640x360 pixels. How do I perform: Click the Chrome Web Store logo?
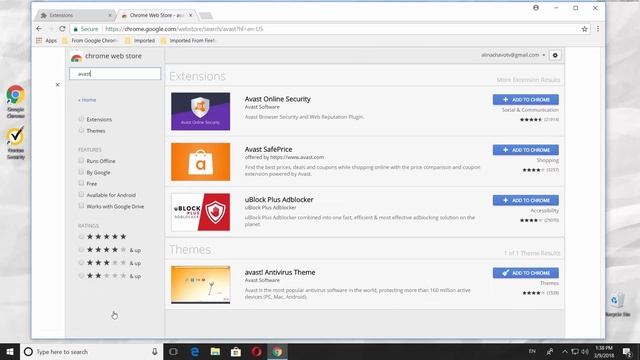(76, 58)
